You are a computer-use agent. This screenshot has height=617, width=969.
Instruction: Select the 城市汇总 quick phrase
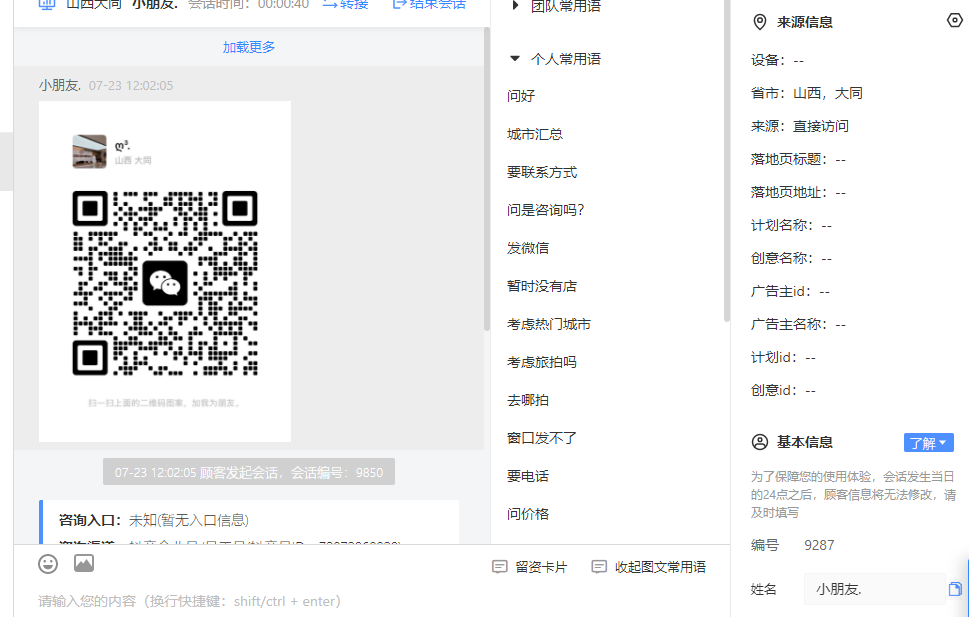pyautogui.click(x=535, y=134)
